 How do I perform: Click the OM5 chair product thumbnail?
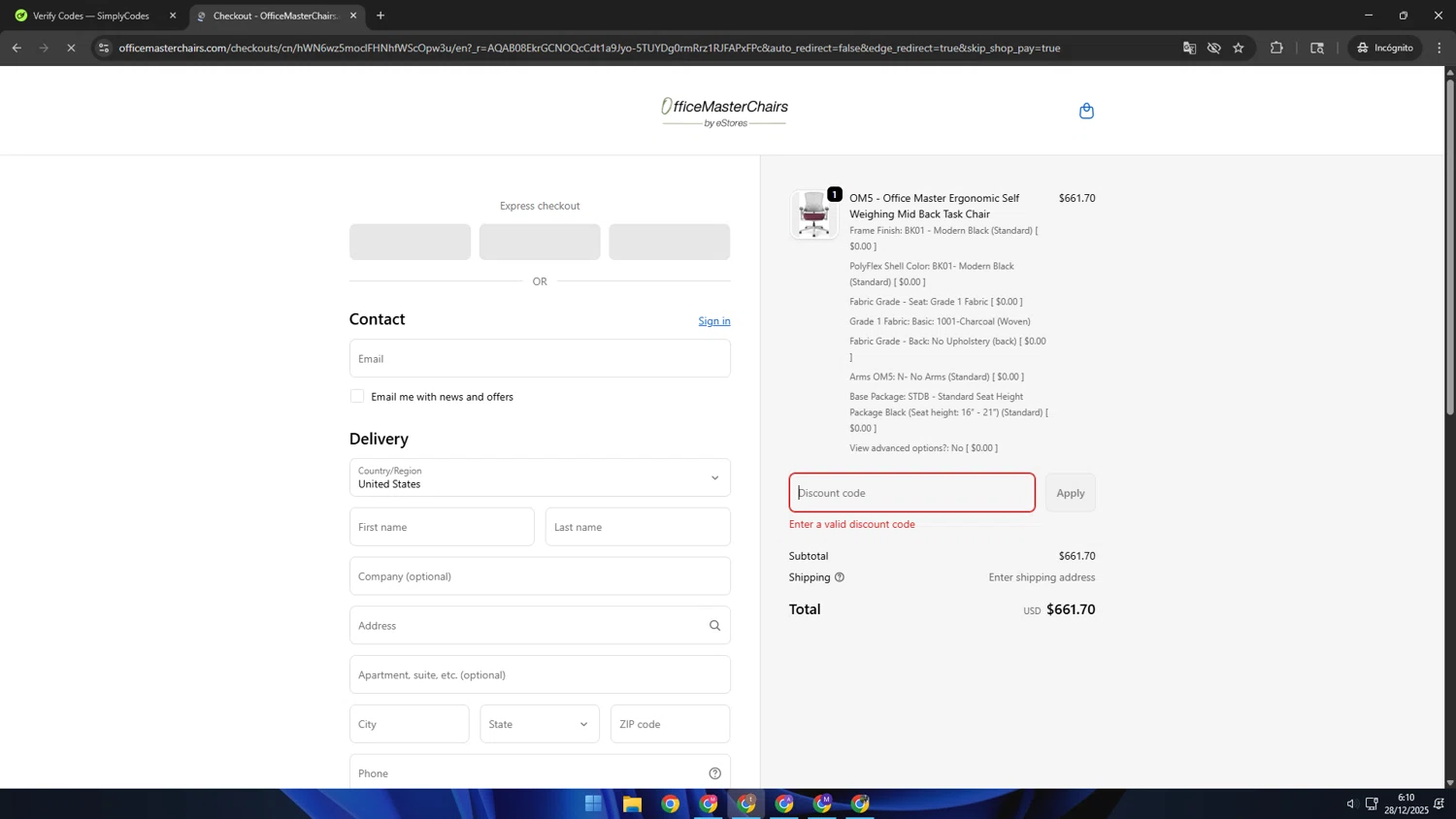tap(813, 214)
